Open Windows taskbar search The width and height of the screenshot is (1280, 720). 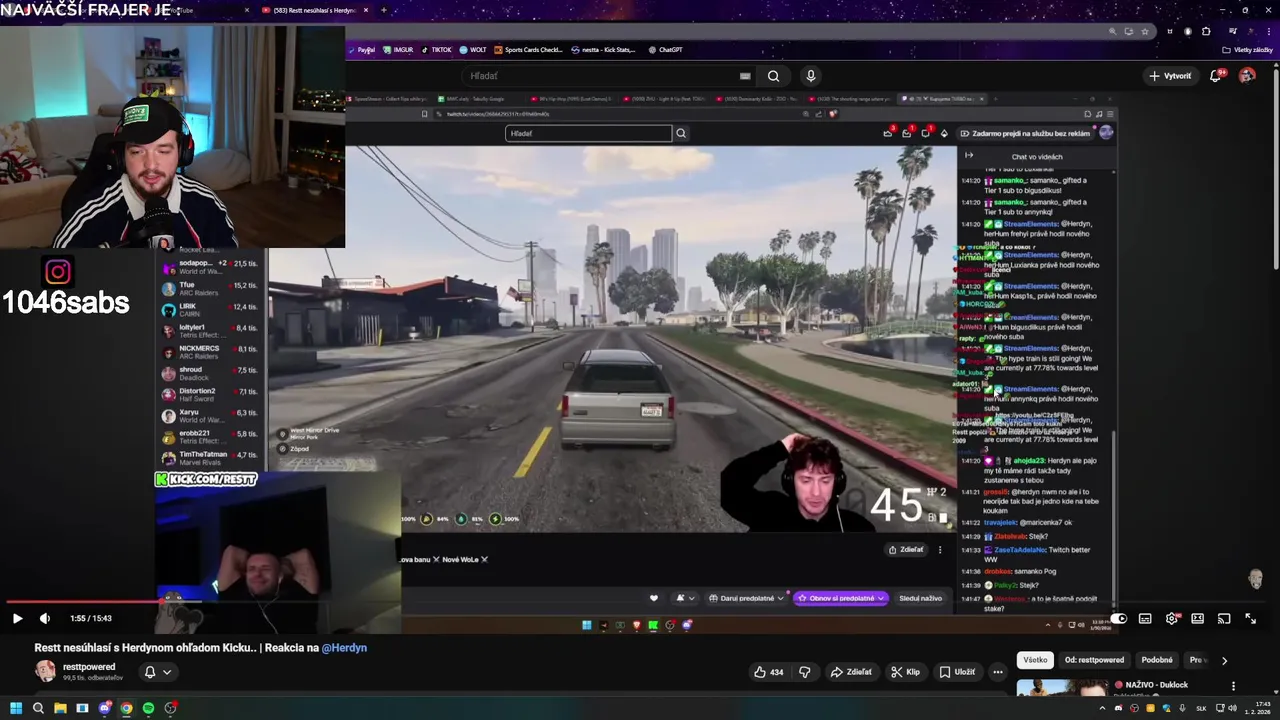(x=38, y=708)
